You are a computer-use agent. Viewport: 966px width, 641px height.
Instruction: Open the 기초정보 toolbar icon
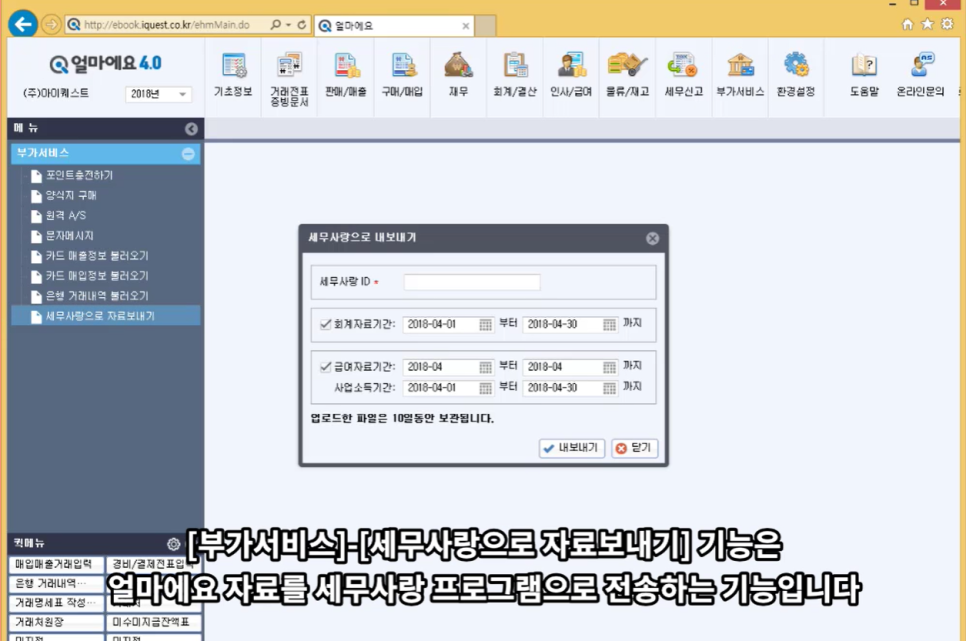233,75
